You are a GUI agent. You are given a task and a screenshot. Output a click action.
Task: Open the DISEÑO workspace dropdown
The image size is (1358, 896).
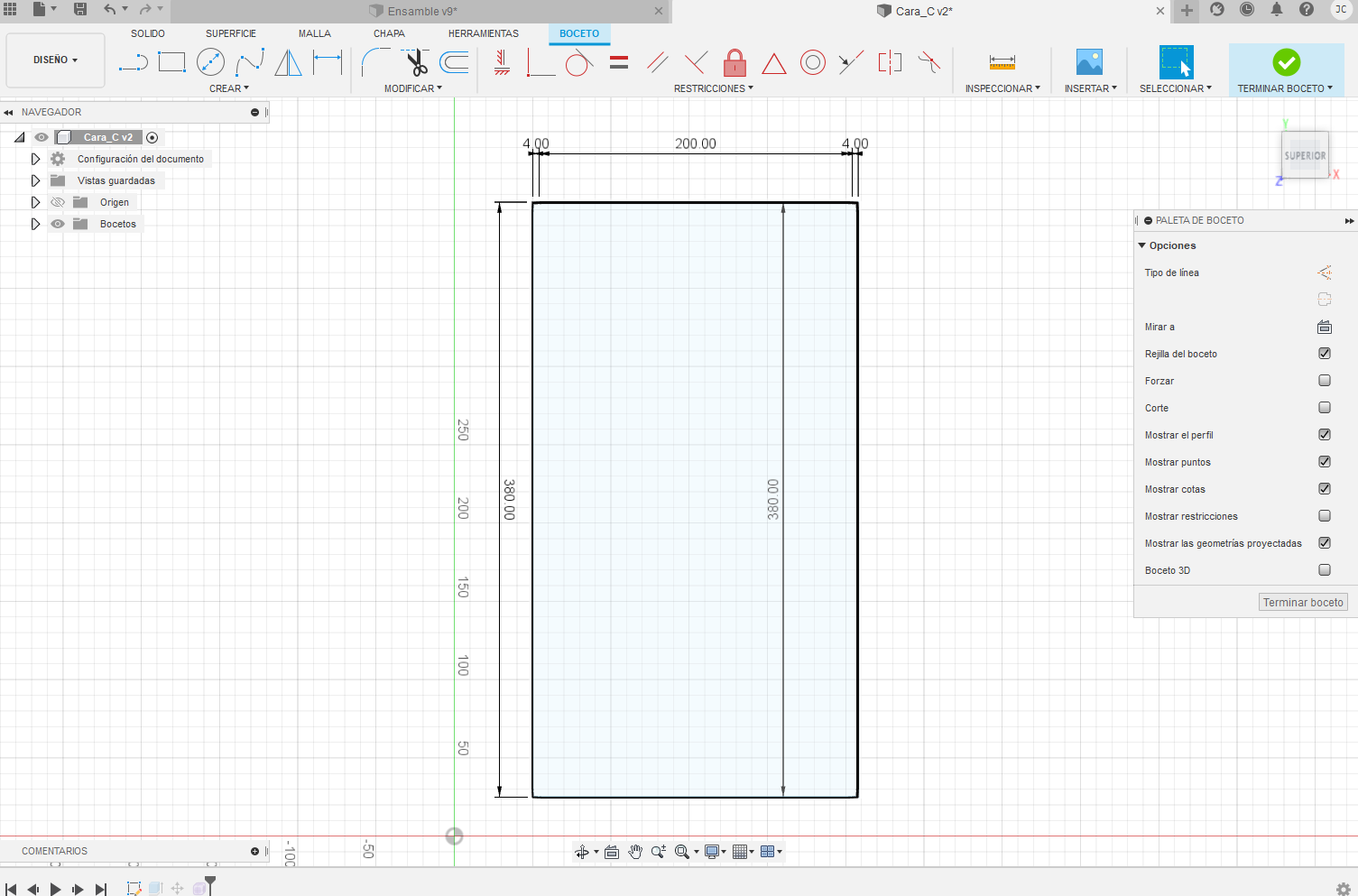[x=55, y=60]
